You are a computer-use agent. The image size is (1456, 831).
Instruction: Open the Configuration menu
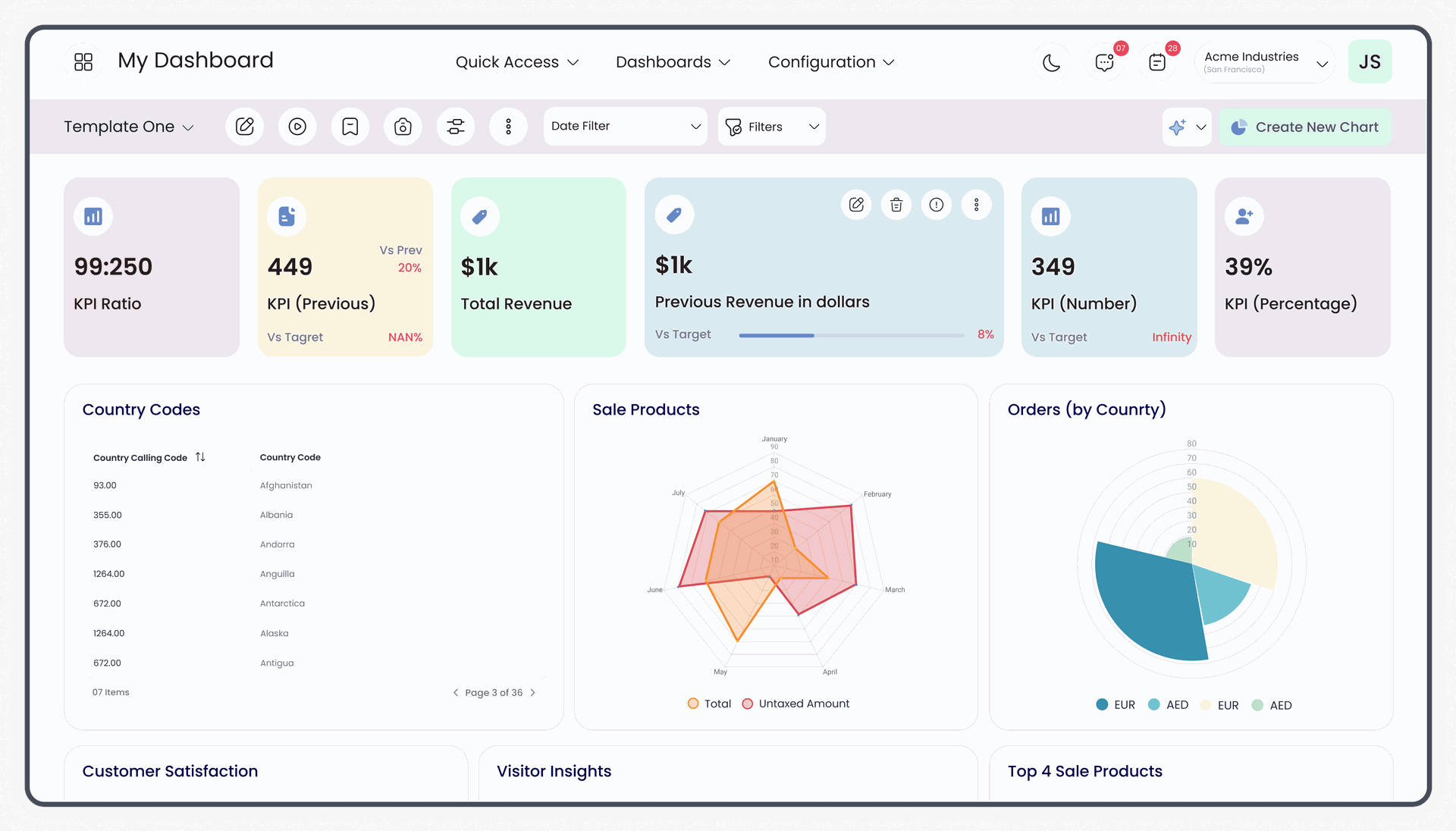coord(830,62)
